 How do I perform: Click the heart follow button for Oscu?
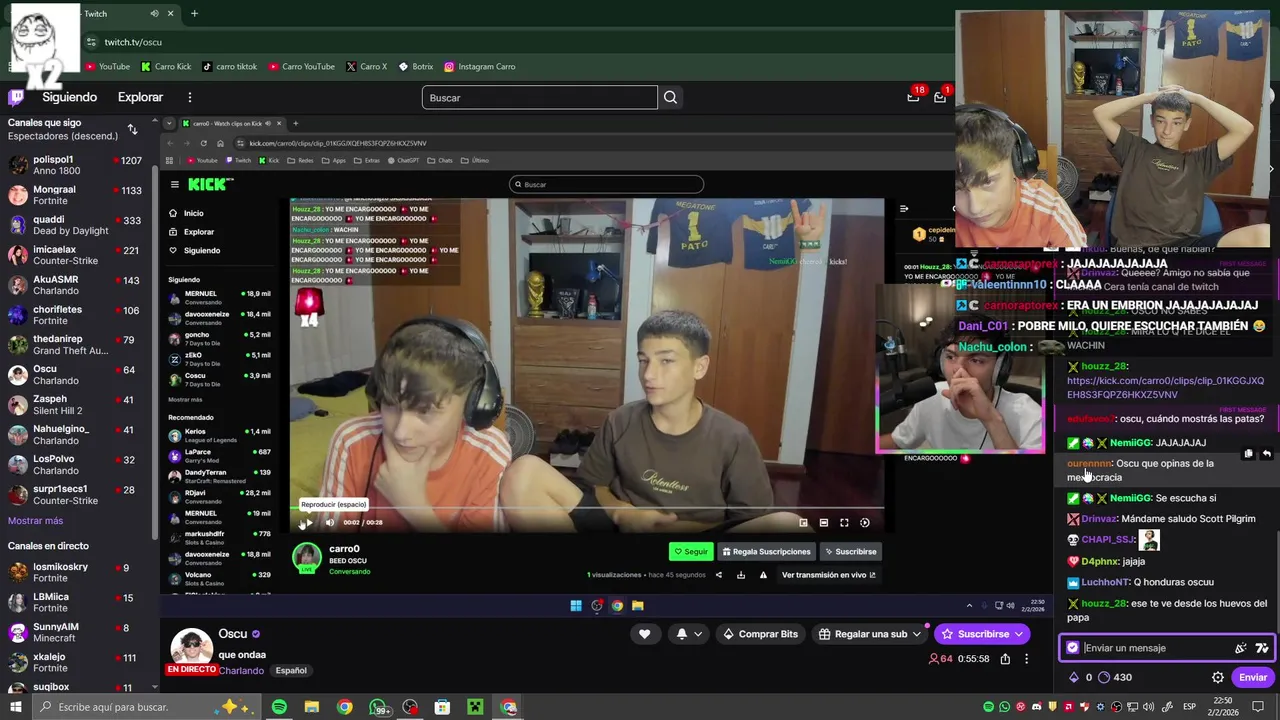644,634
